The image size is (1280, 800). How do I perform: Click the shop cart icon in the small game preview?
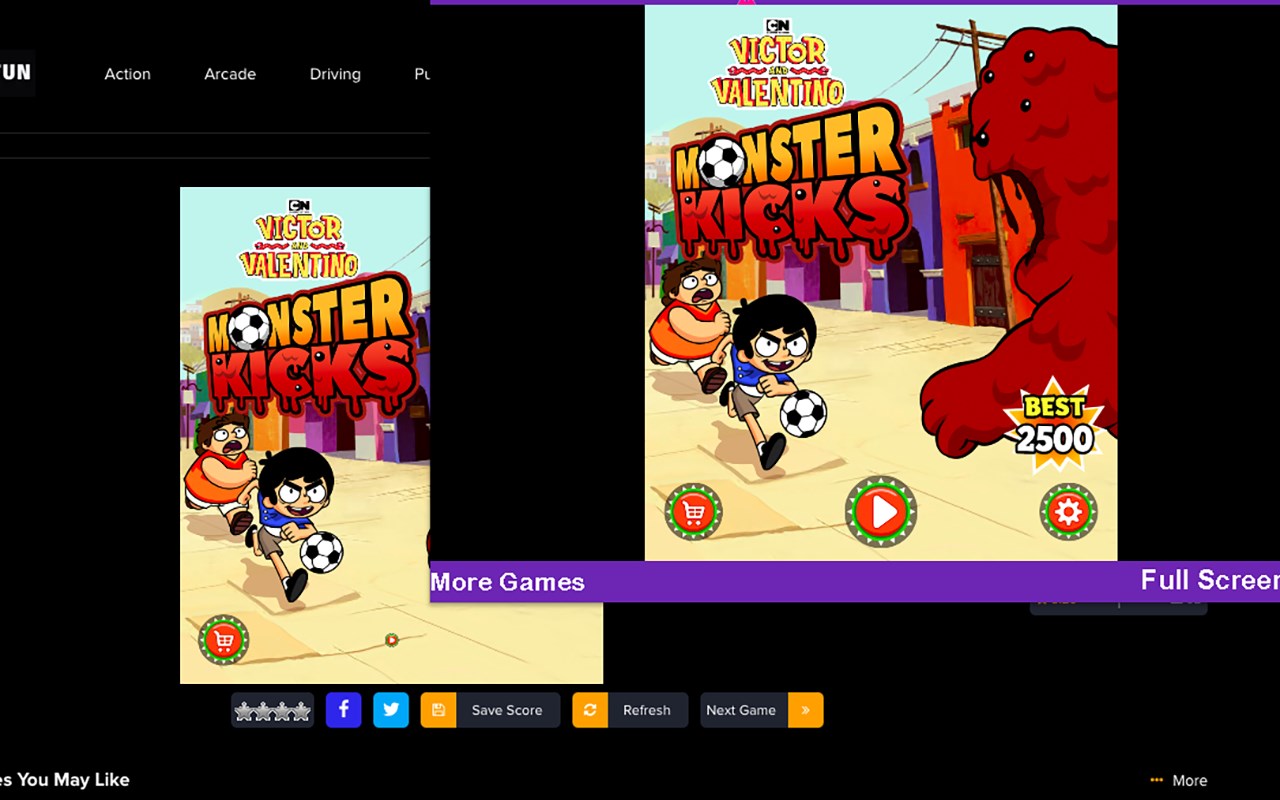[x=223, y=640]
